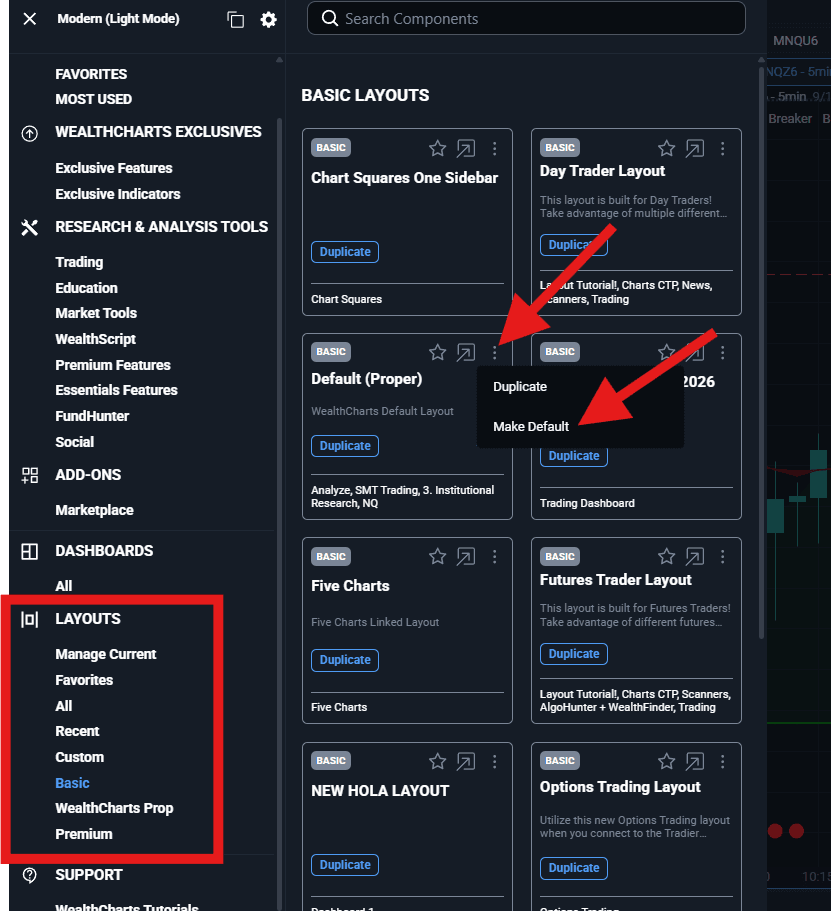Open three-dot menu on Futures Trader Layout

[x=723, y=557]
